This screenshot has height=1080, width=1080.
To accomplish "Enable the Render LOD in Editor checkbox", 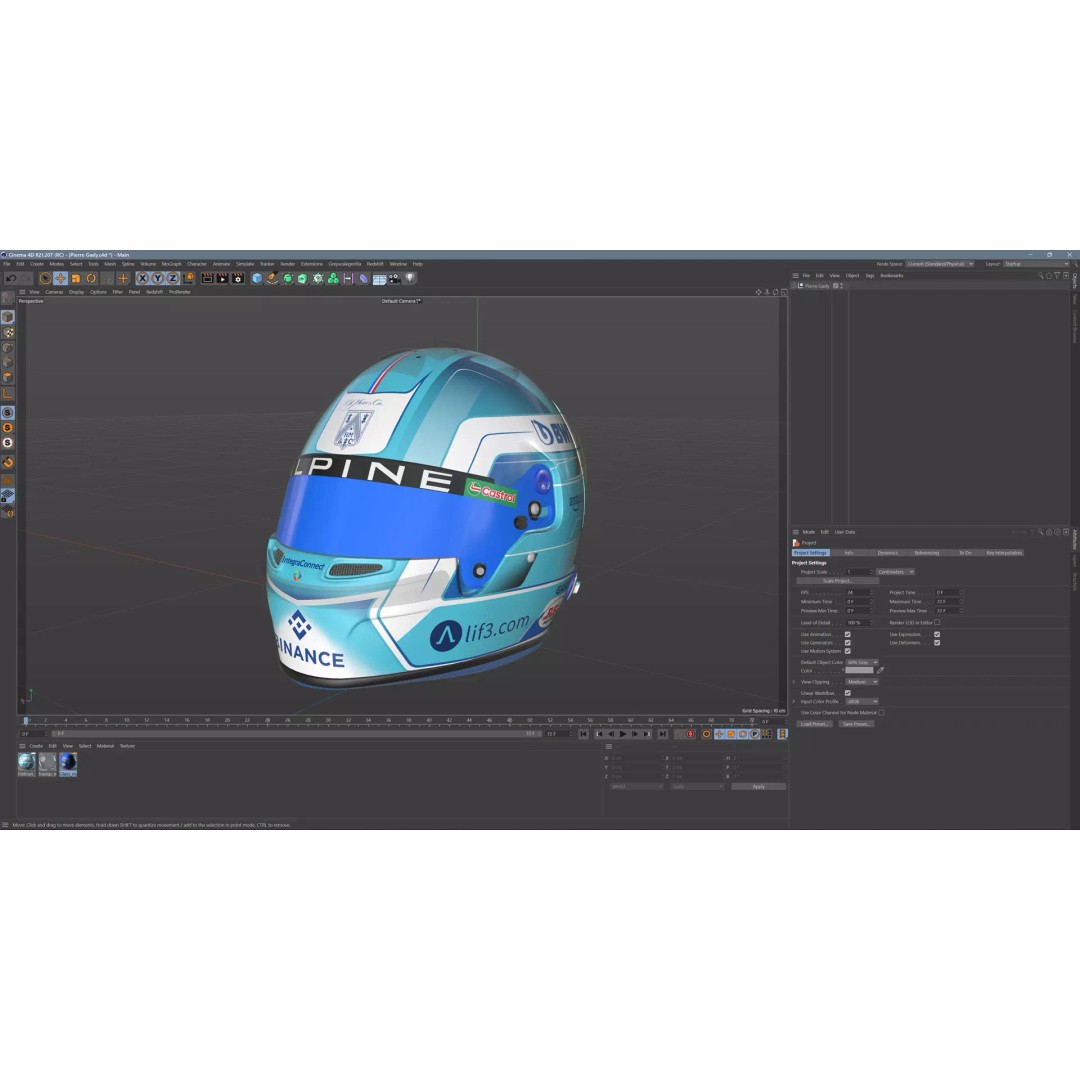I will [936, 623].
